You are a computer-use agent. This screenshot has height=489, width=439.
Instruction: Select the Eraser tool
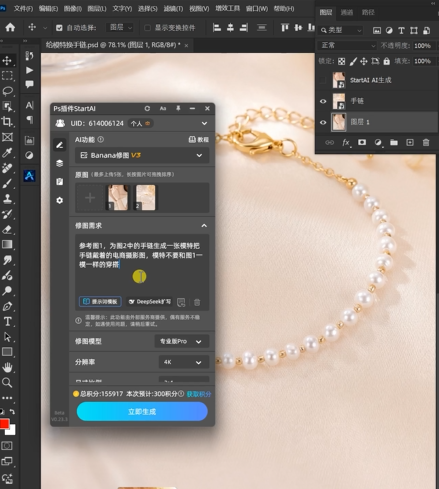click(x=7, y=229)
